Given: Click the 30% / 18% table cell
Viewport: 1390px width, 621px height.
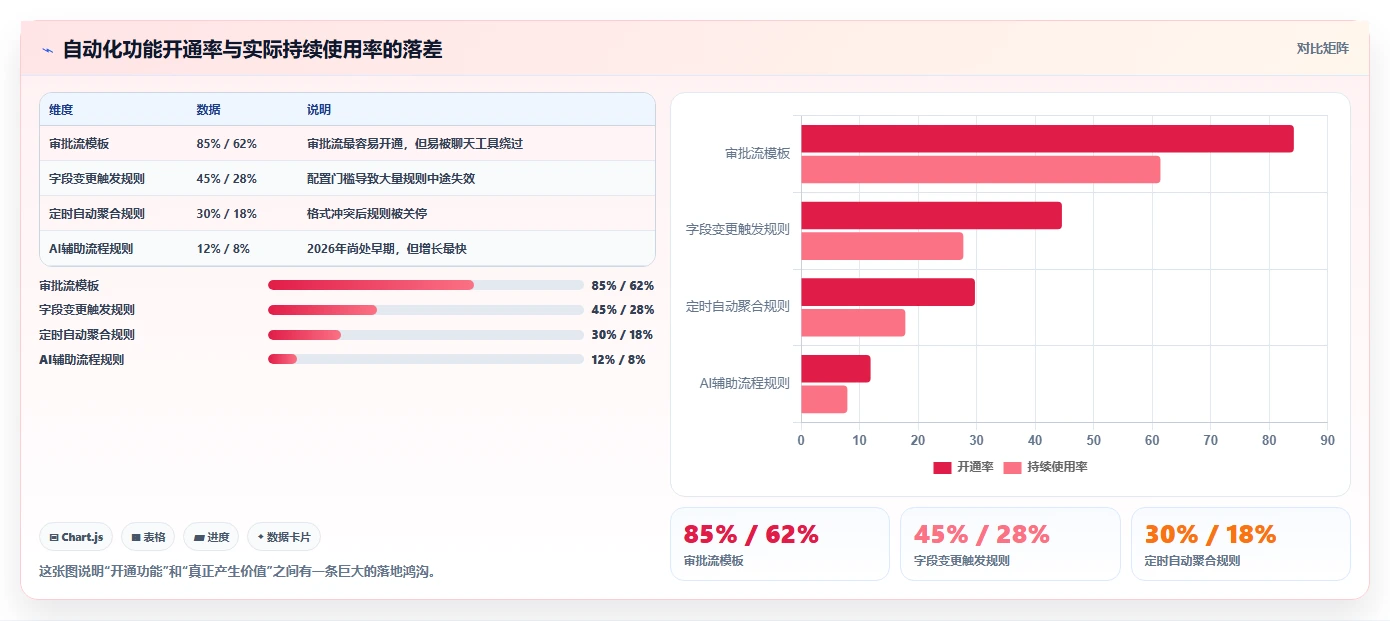Looking at the screenshot, I should point(227,214).
